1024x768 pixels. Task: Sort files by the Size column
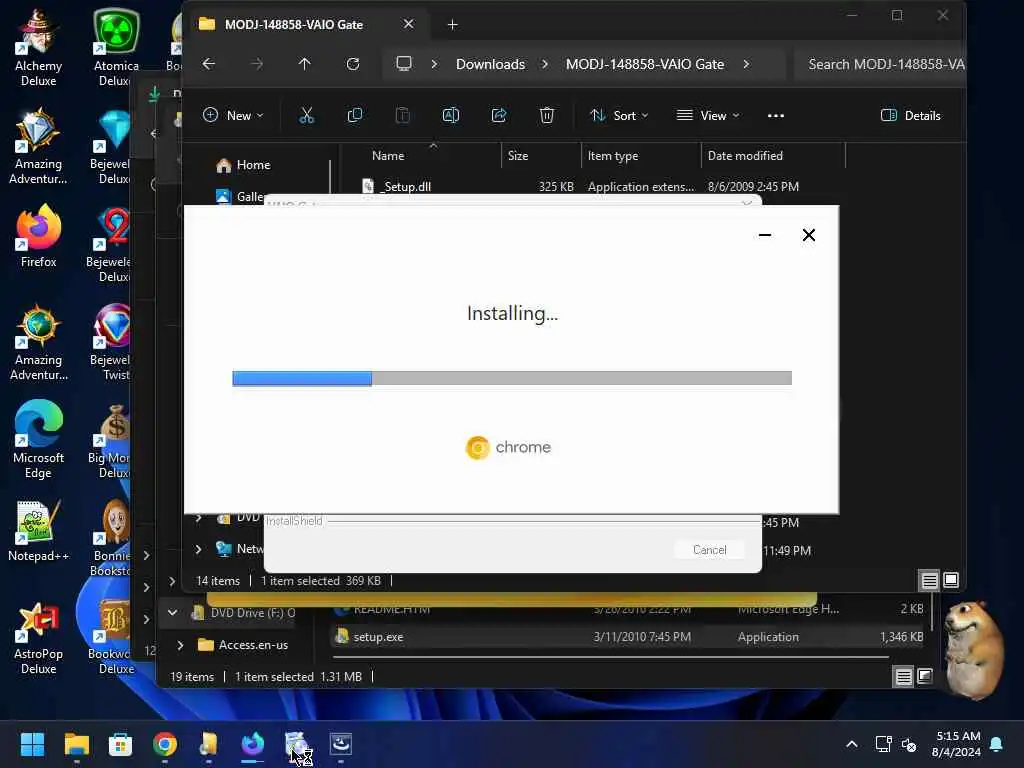[518, 155]
